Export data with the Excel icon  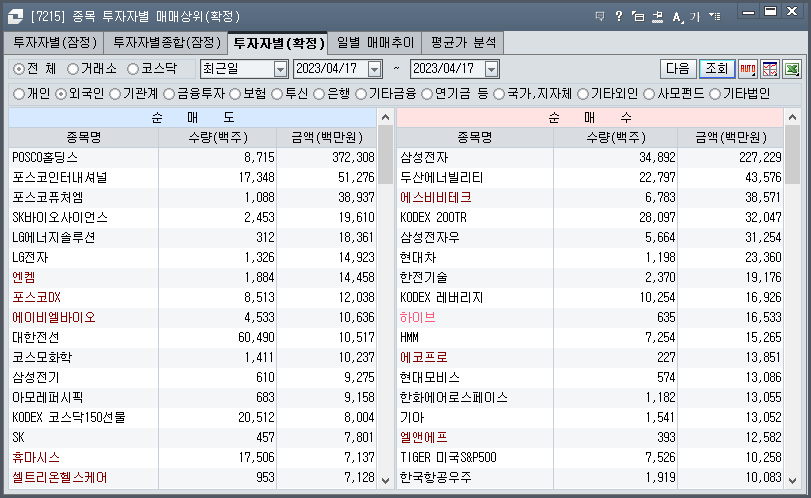(792, 69)
